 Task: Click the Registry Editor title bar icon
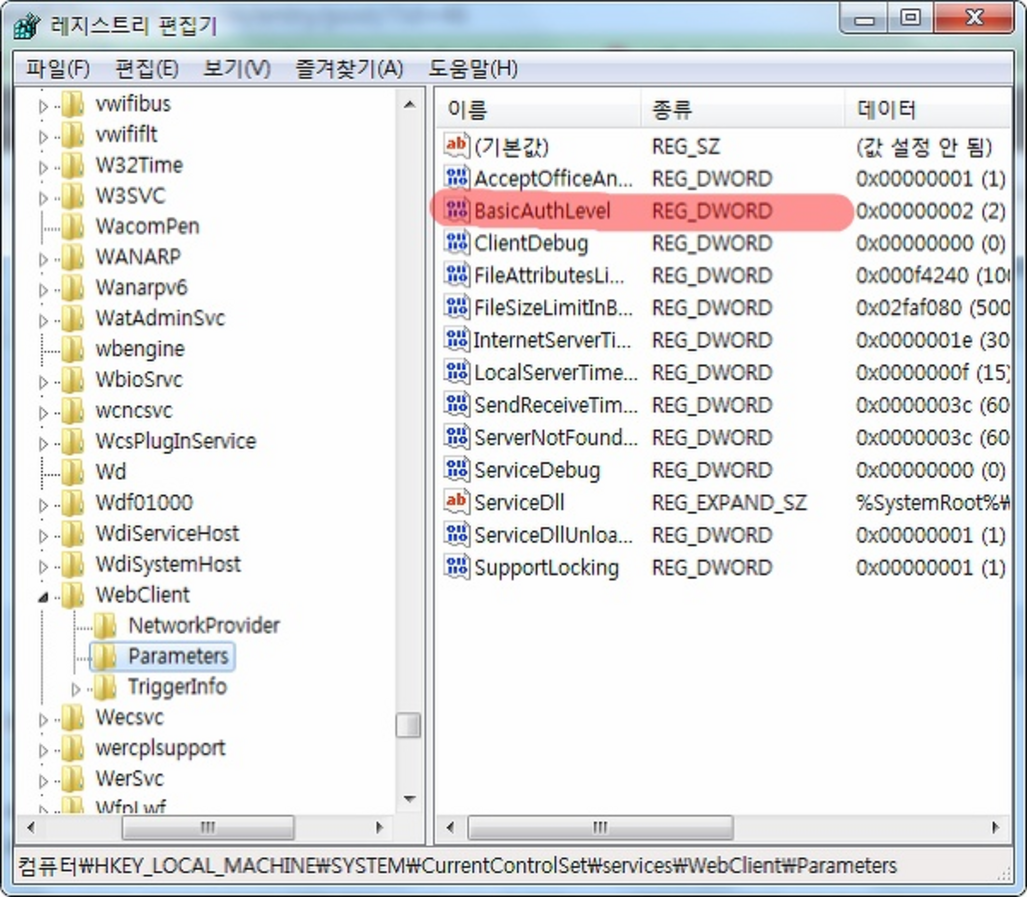tap(28, 25)
